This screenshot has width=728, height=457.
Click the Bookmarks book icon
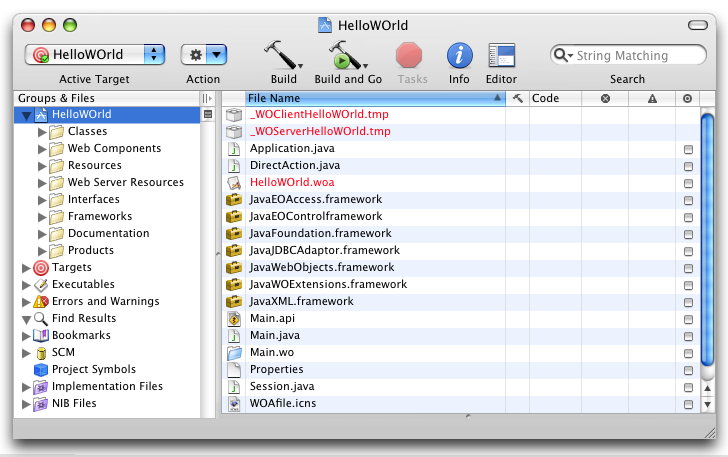[41, 335]
